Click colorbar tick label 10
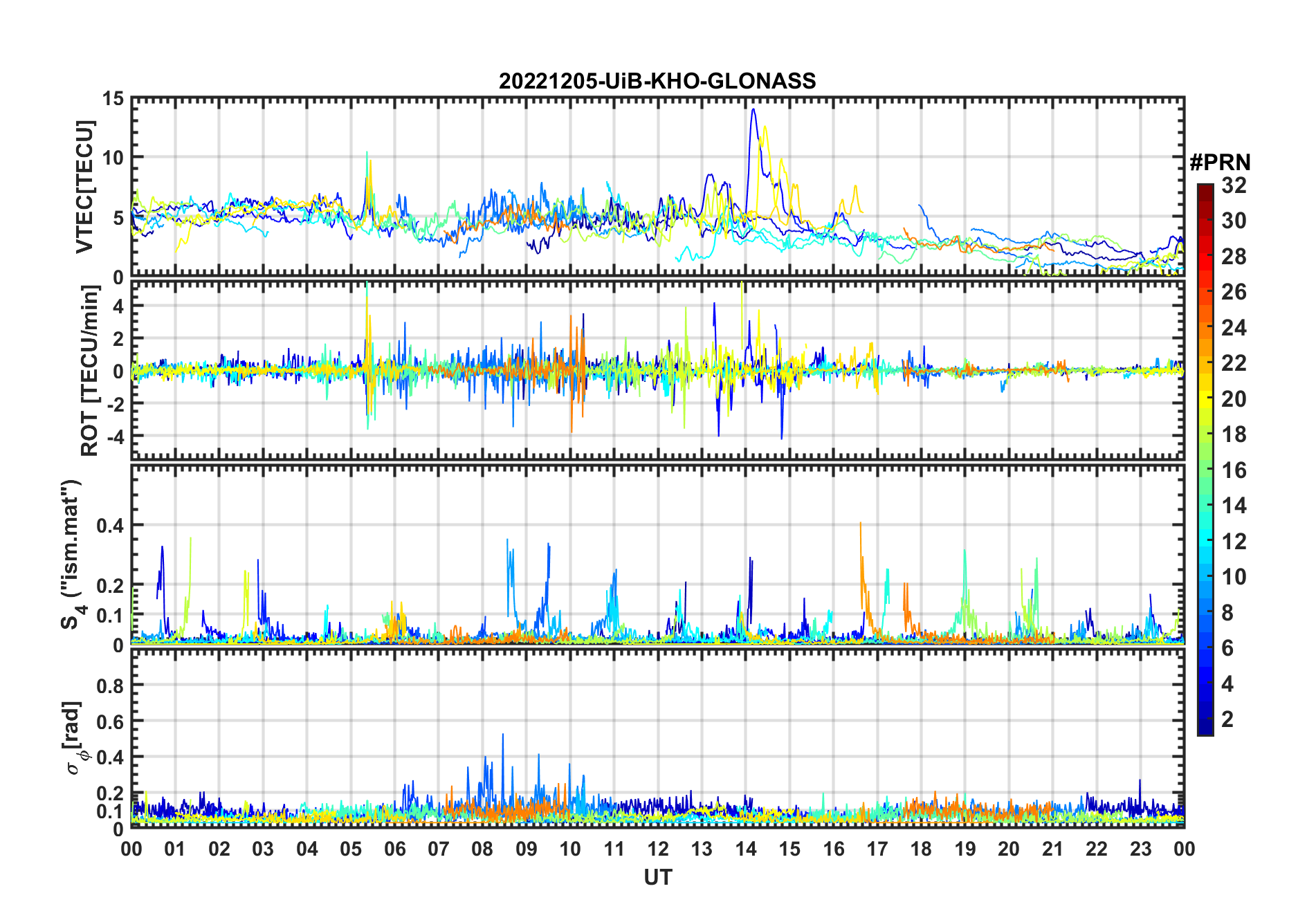Viewport: 1316px width, 920px height. pyautogui.click(x=1234, y=577)
